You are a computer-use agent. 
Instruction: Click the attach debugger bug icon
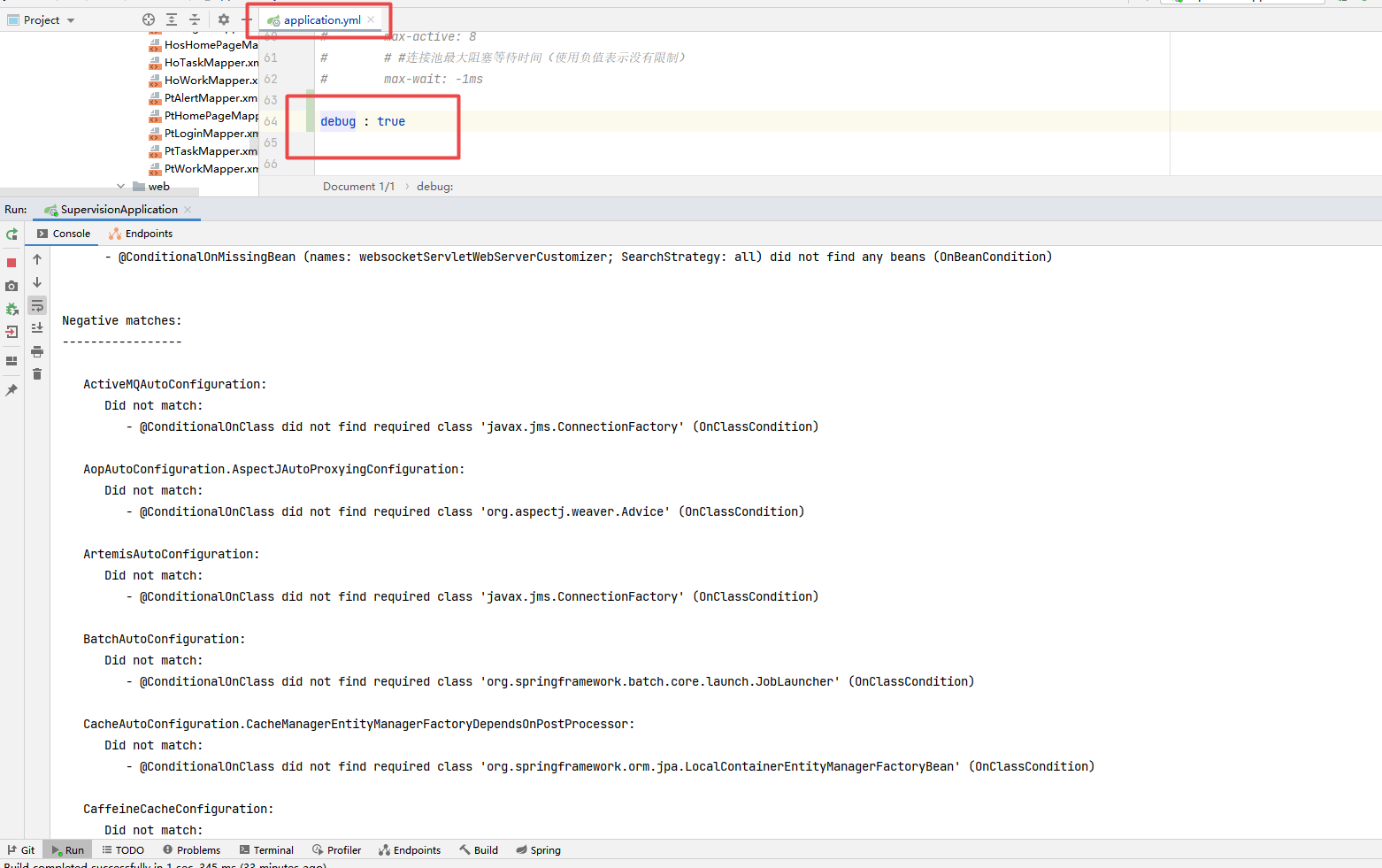(12, 309)
